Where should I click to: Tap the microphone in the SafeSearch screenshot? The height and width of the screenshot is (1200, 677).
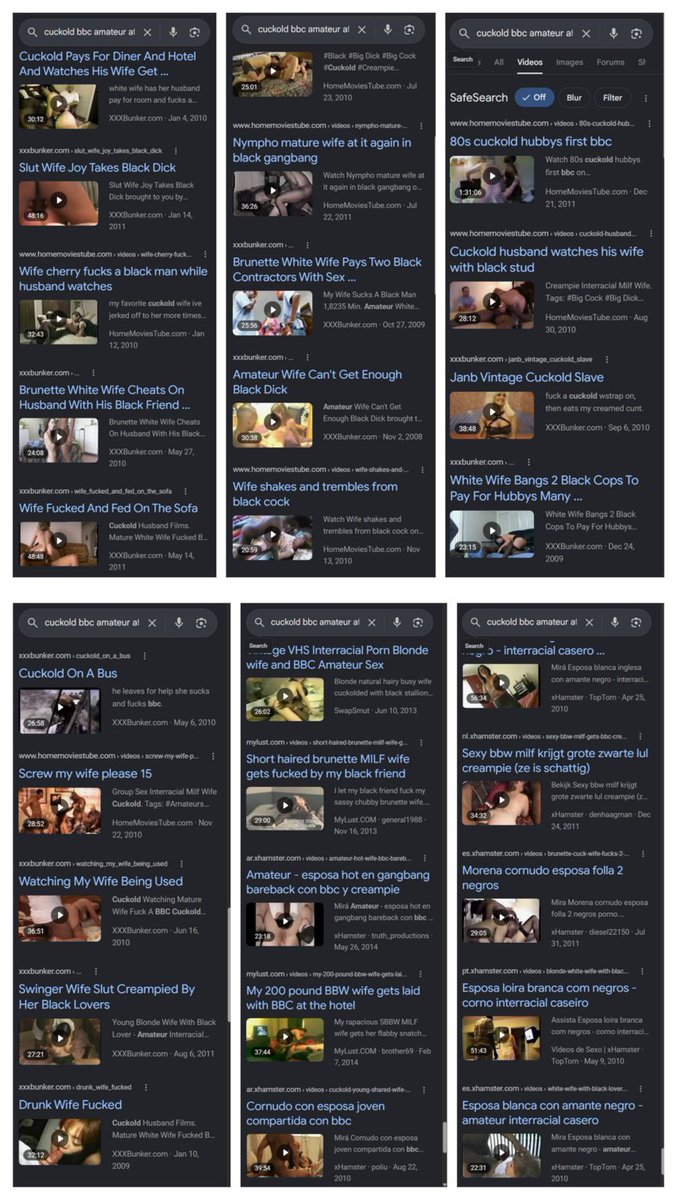pyautogui.click(x=612, y=33)
